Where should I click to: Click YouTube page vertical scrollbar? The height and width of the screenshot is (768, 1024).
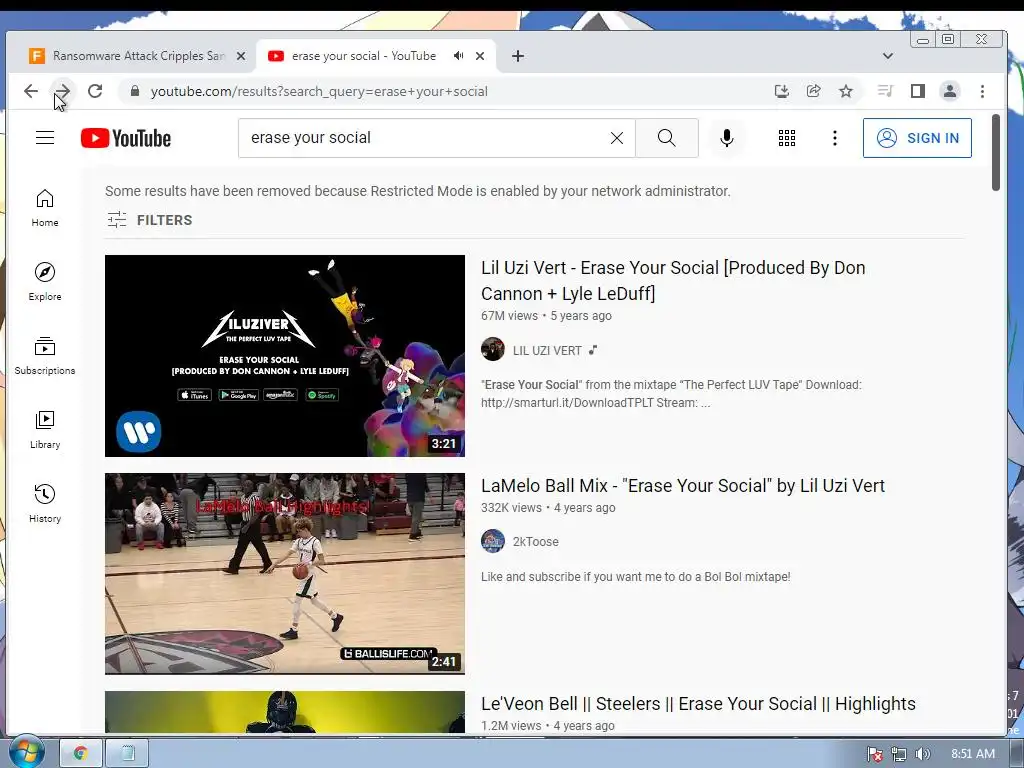coord(995,153)
